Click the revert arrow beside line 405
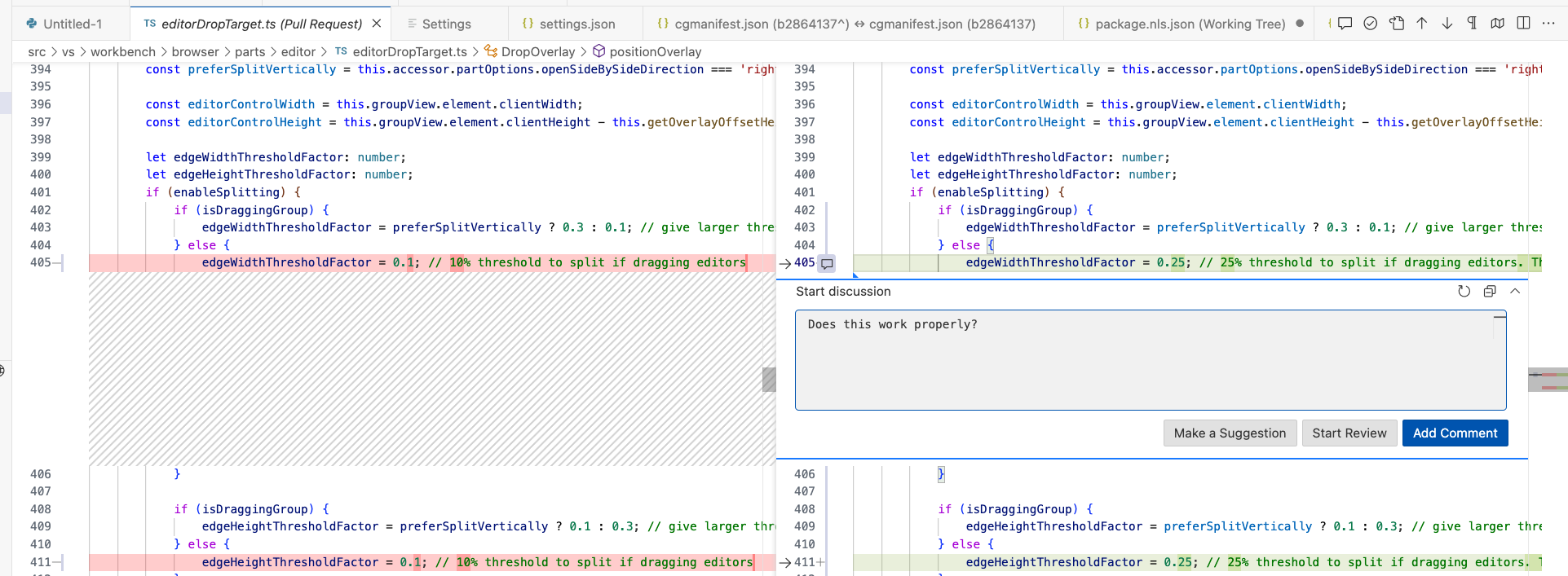Viewport: 1568px width, 576px height. [784, 263]
